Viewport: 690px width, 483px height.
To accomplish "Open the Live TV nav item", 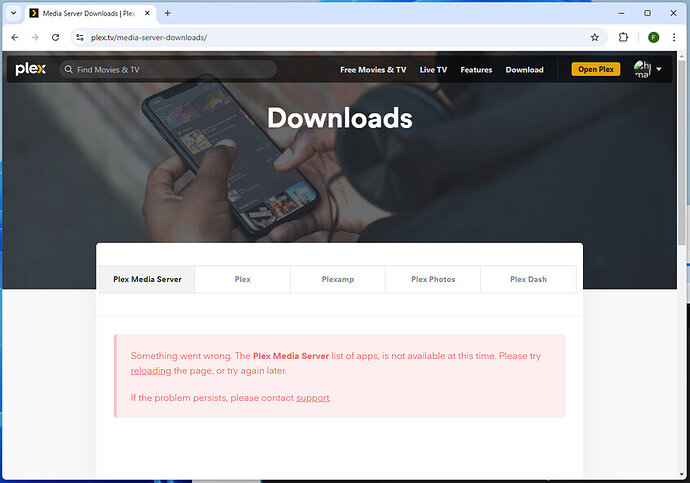I will pos(433,70).
